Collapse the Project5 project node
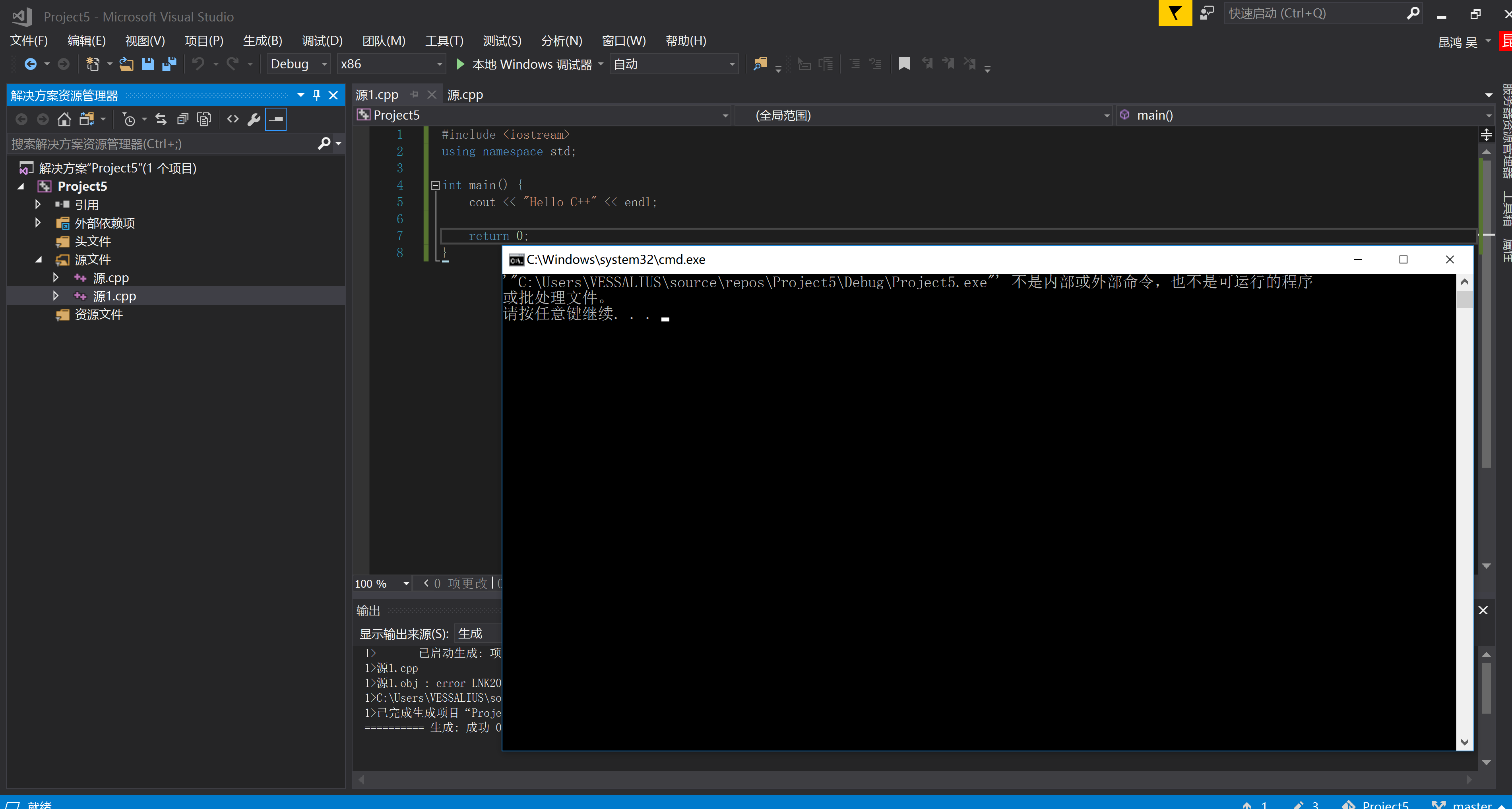1512x809 pixels. 21,187
